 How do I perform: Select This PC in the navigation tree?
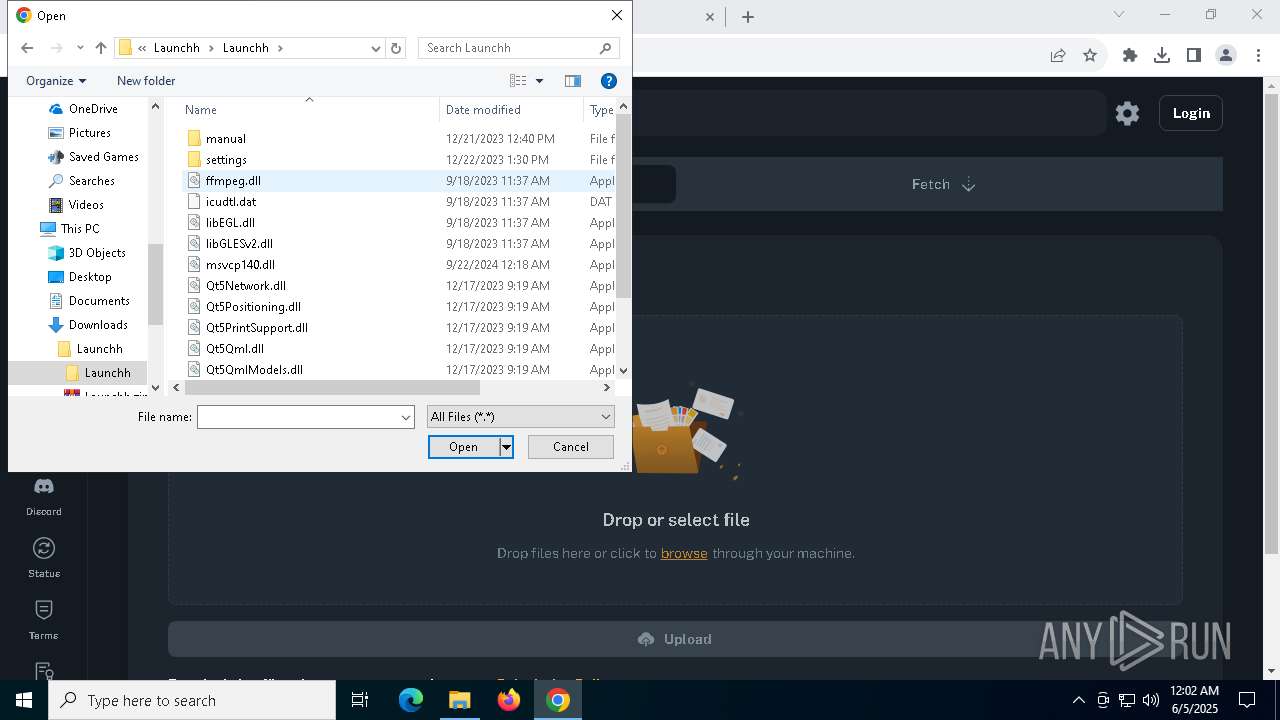tap(80, 229)
